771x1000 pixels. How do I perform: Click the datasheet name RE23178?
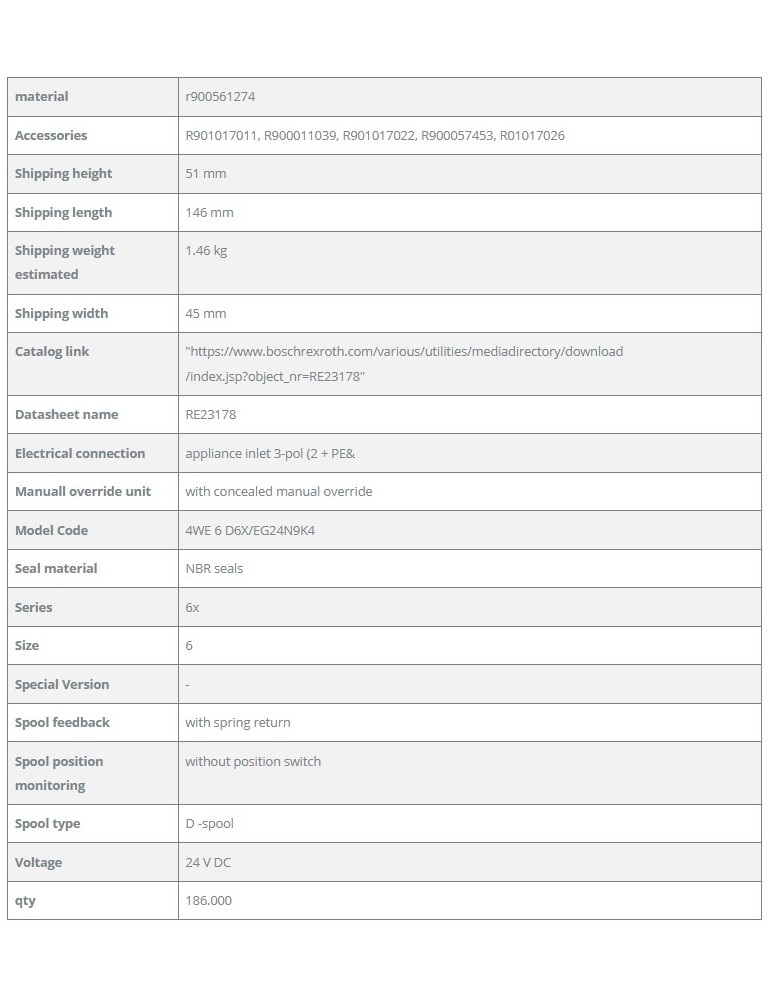click(x=210, y=415)
